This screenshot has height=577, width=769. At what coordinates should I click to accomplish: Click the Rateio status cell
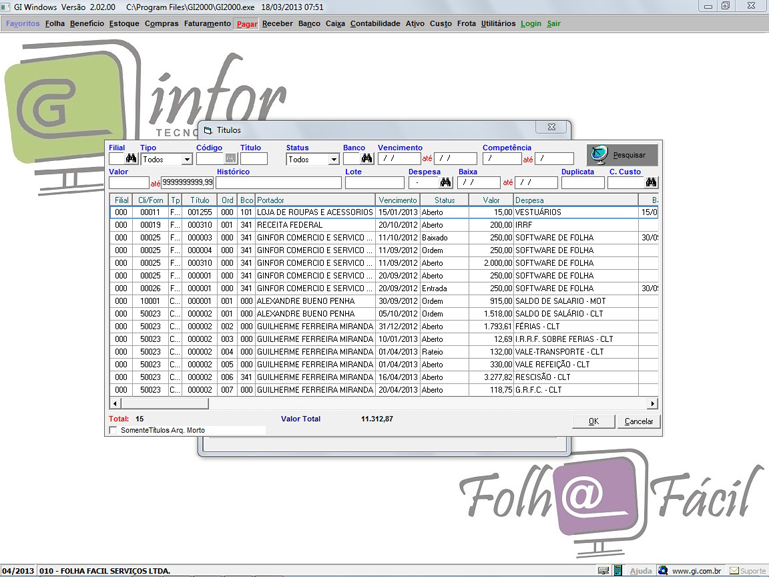point(444,352)
